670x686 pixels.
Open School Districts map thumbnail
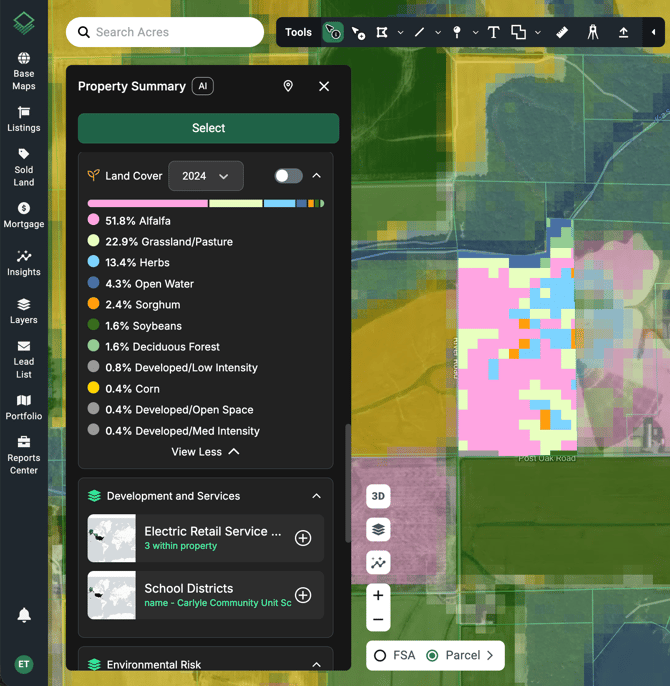(112, 595)
